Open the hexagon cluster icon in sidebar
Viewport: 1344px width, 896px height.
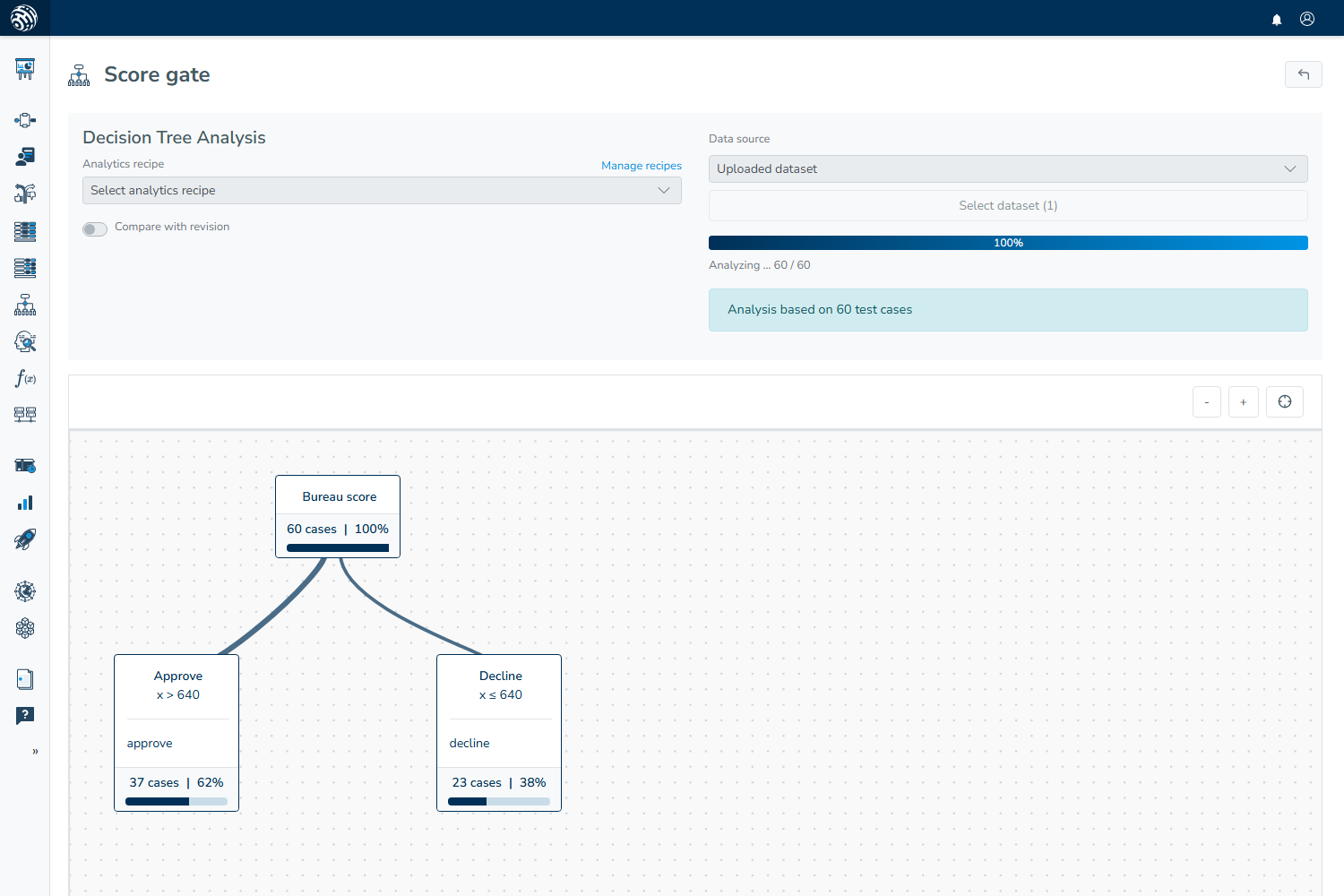tap(25, 628)
